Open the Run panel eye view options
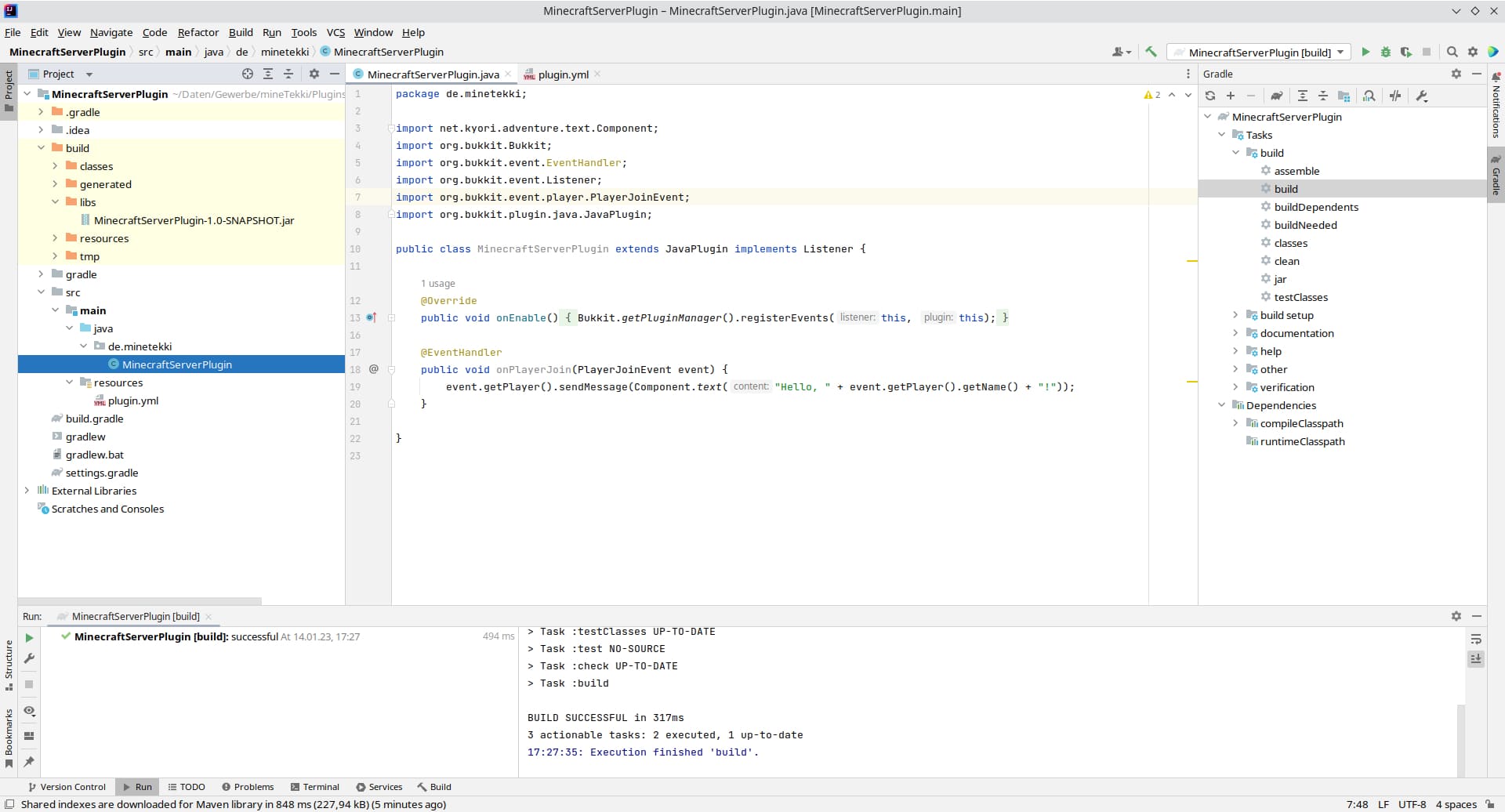 pos(29,711)
